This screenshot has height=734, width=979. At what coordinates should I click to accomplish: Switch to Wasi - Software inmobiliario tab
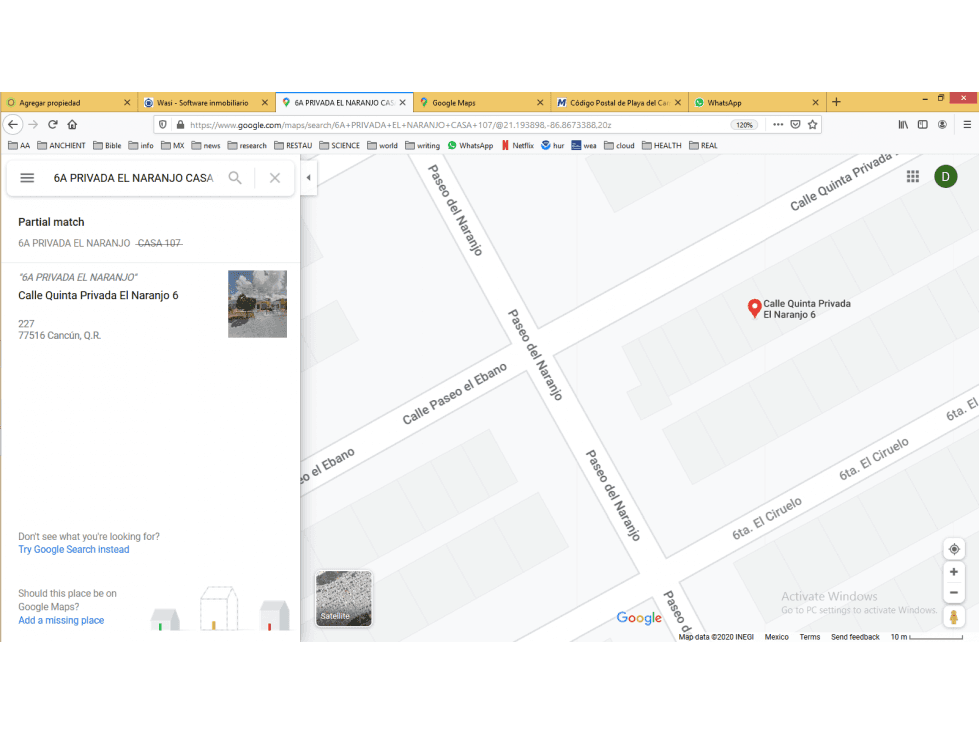(x=206, y=102)
